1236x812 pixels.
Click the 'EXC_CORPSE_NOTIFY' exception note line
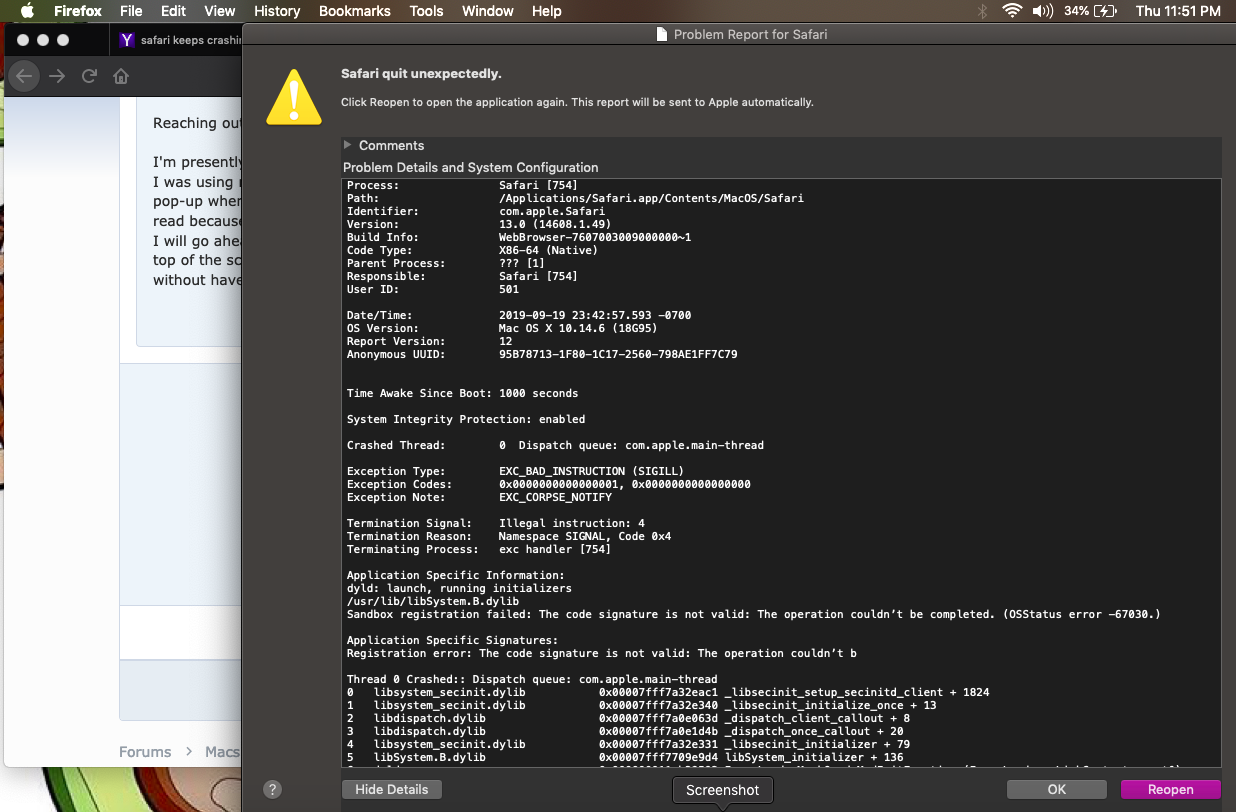[479, 497]
